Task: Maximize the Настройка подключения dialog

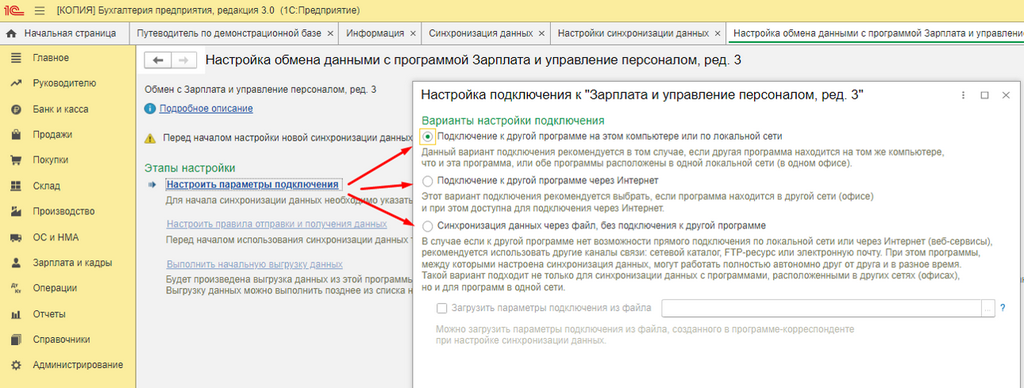Action: [985, 95]
